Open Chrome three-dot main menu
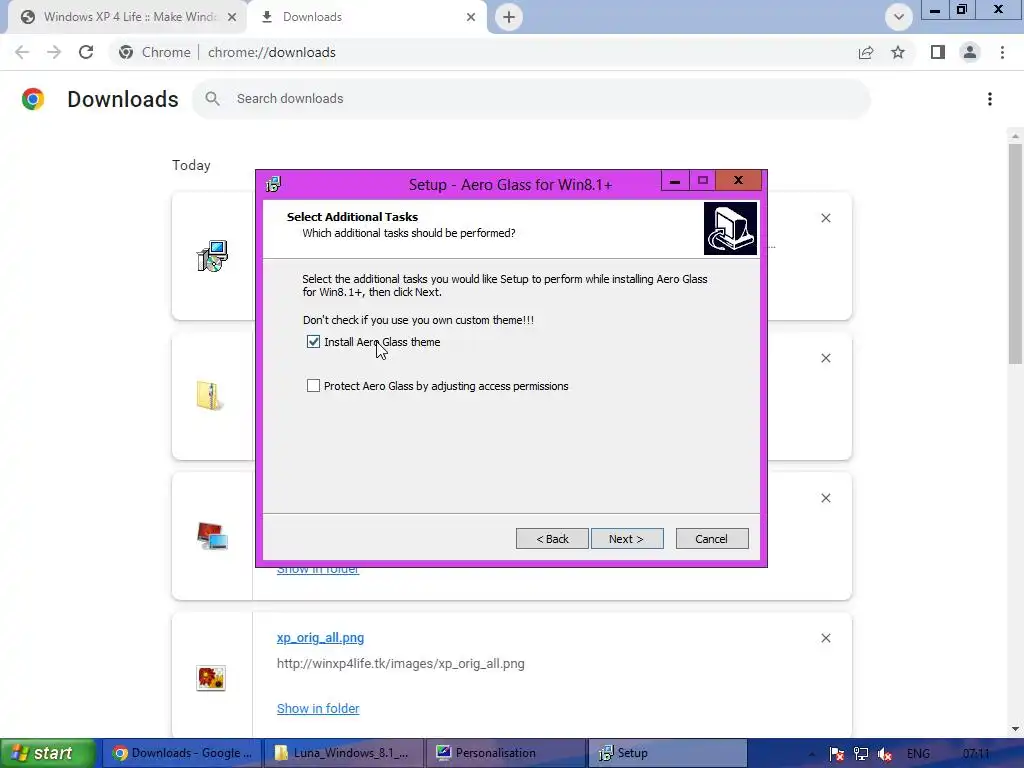1024x768 pixels. coord(1002,52)
